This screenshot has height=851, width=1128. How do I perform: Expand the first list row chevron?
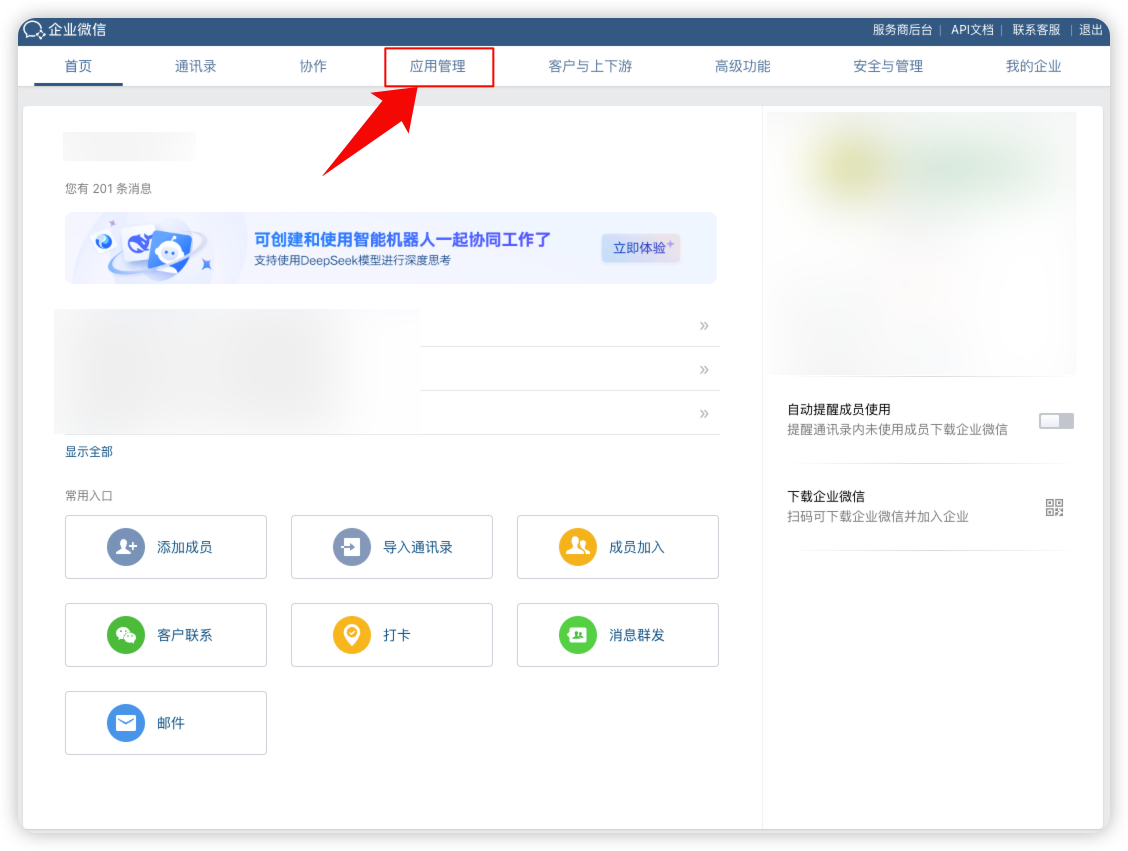[703, 326]
